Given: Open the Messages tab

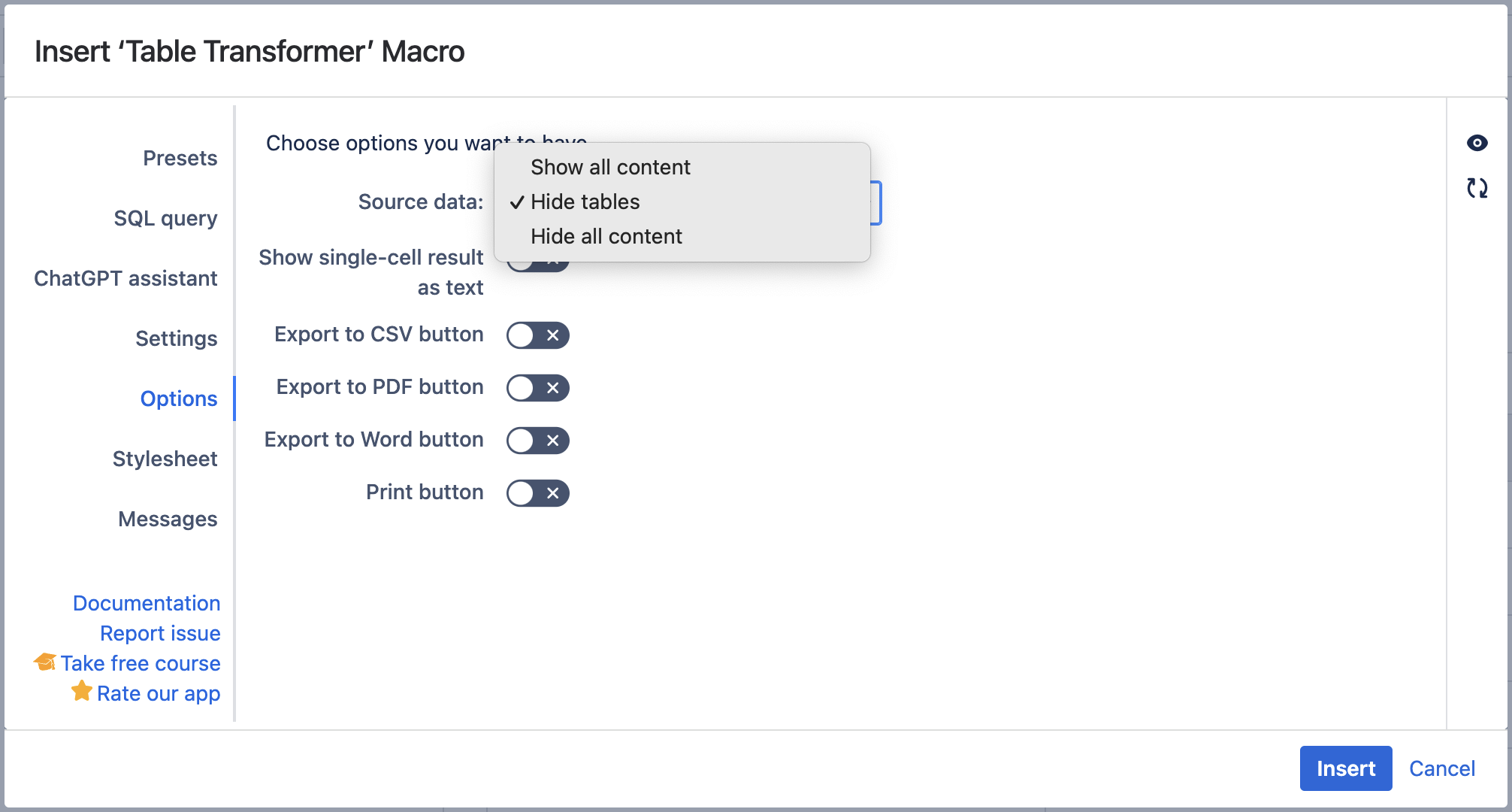Looking at the screenshot, I should coord(168,519).
